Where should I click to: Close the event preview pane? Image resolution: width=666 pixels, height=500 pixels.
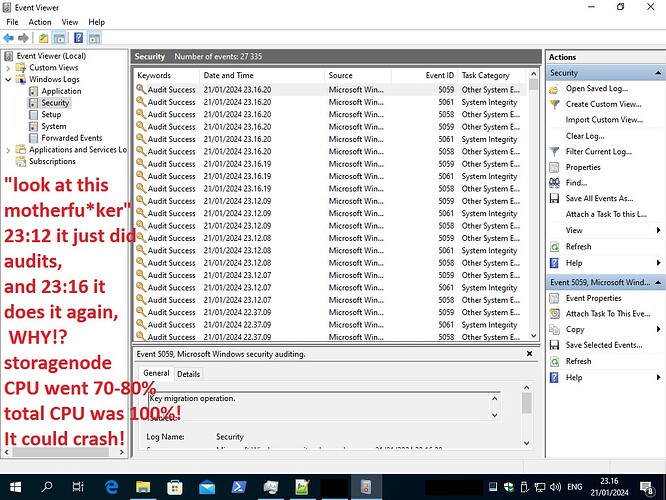click(x=529, y=353)
